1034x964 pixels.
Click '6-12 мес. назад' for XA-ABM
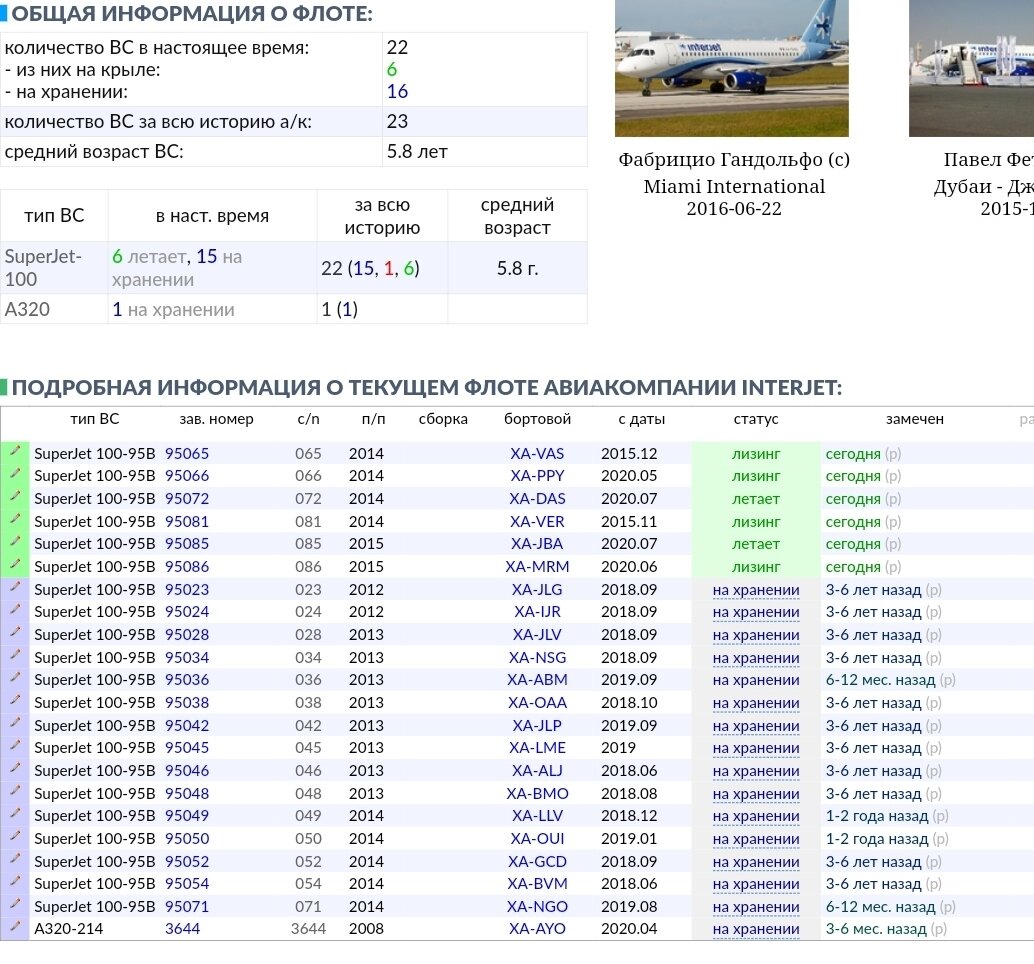[880, 680]
